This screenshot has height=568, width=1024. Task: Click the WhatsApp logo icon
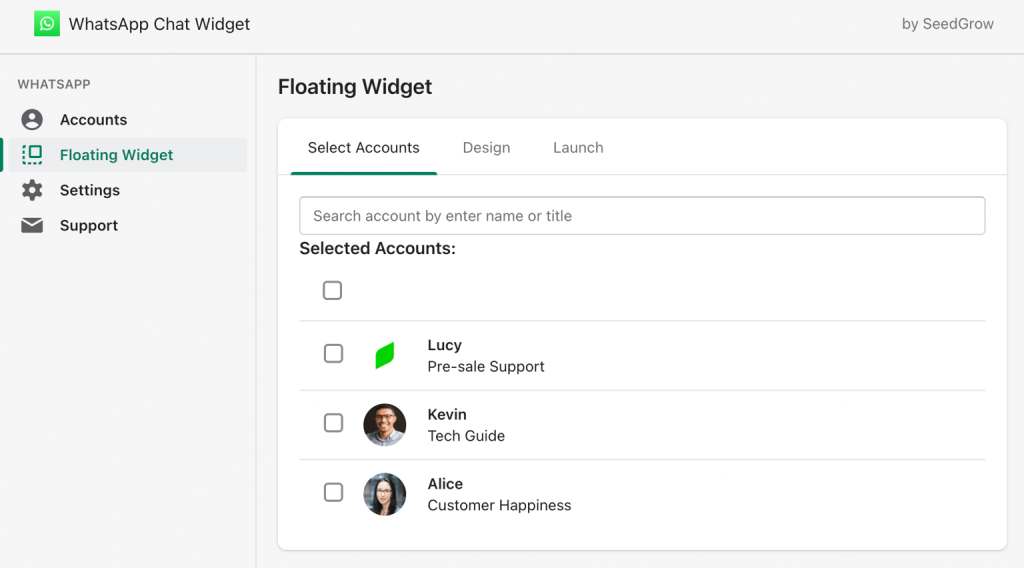pyautogui.click(x=47, y=24)
